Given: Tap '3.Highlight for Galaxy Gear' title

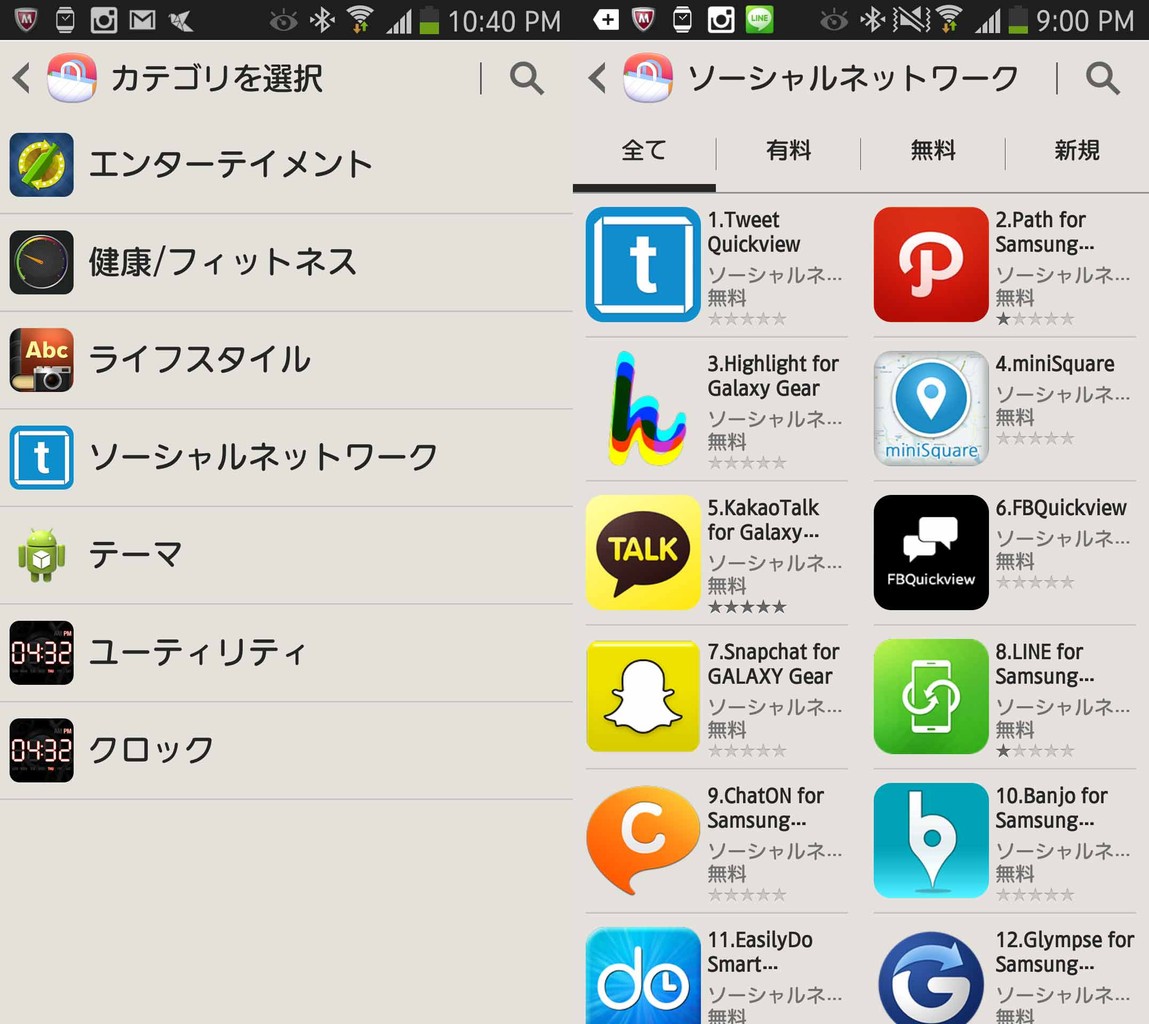Looking at the screenshot, I should point(773,376).
